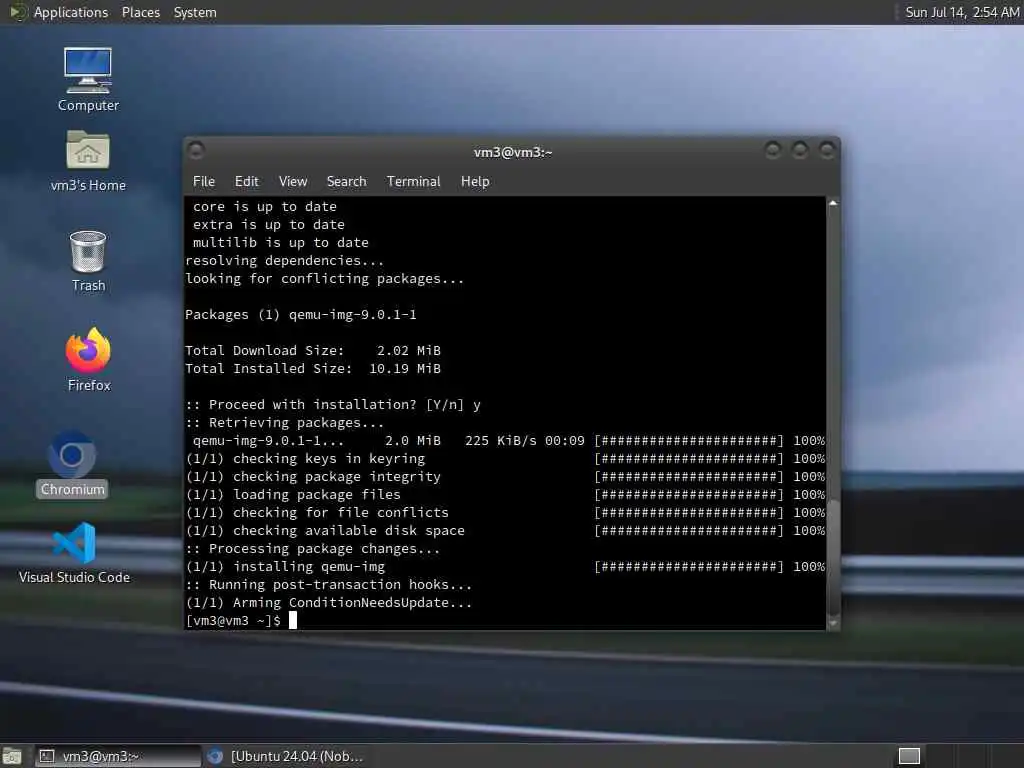The width and height of the screenshot is (1024, 768).
Task: Click the terminal window menu button at title left
Action: 196,151
